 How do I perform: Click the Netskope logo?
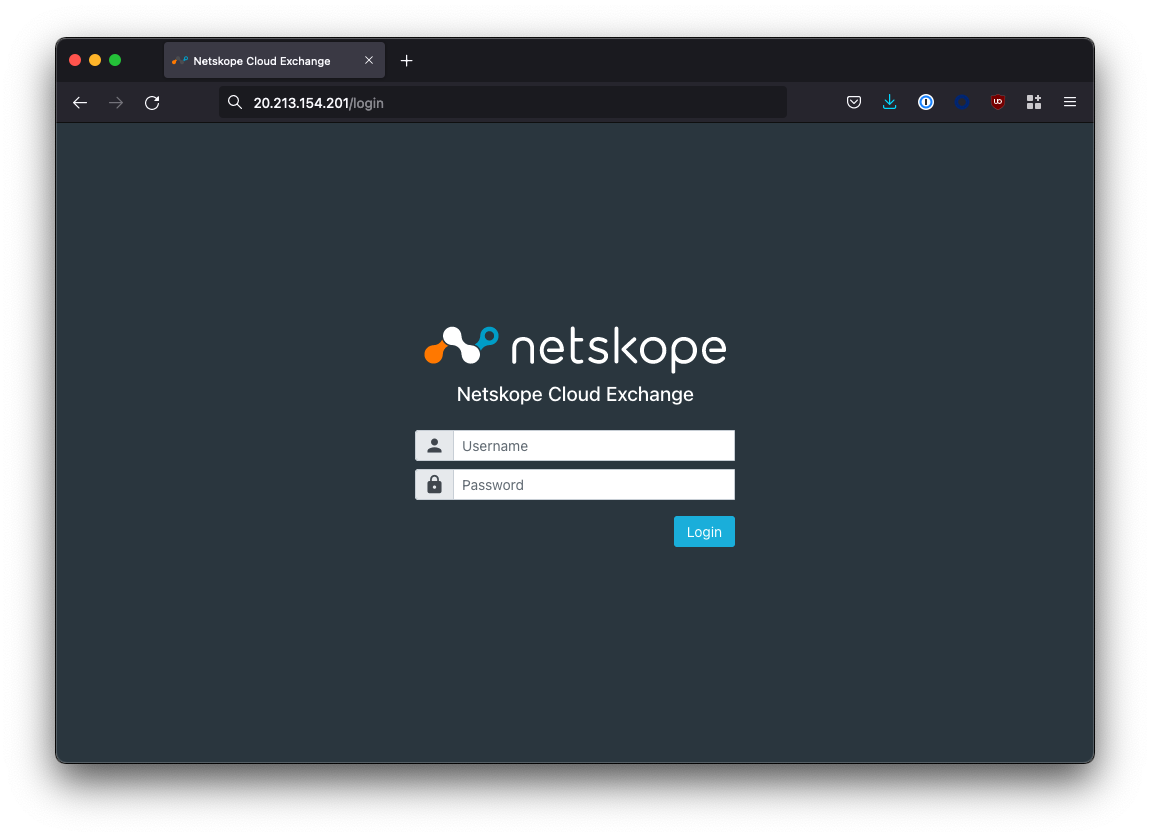click(x=575, y=348)
